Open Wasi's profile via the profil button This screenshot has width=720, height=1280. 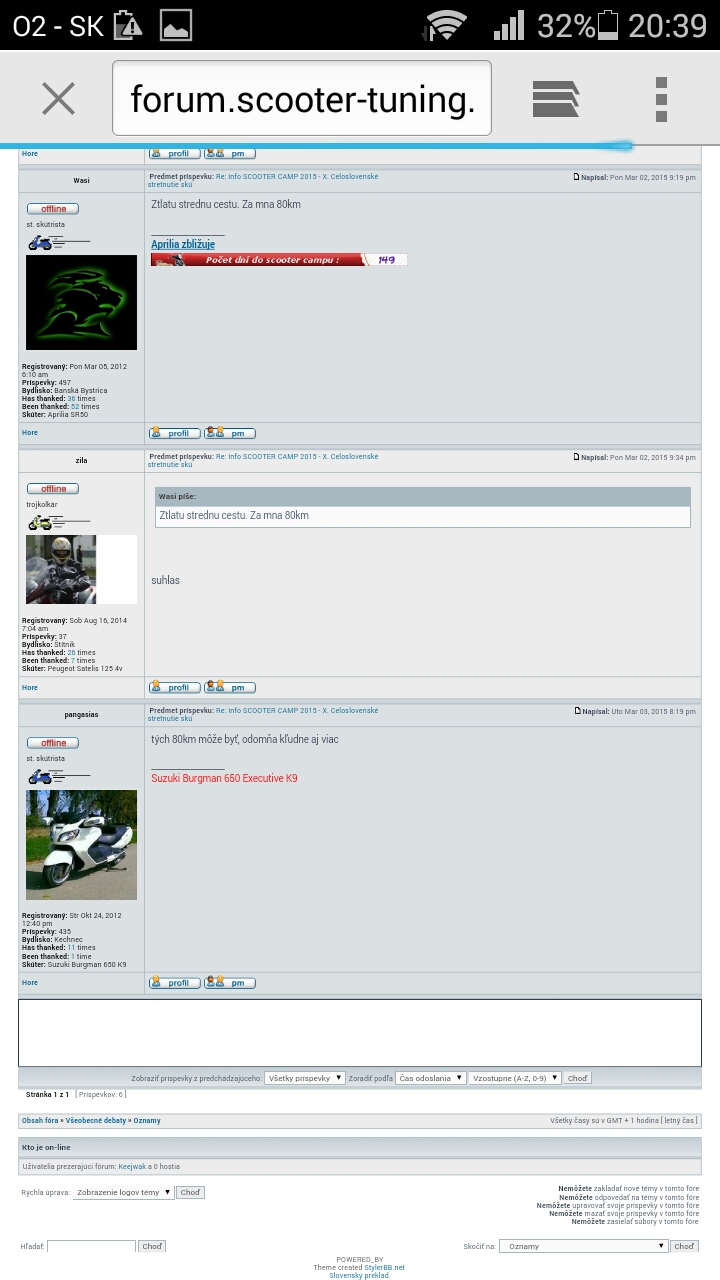[x=174, y=433]
